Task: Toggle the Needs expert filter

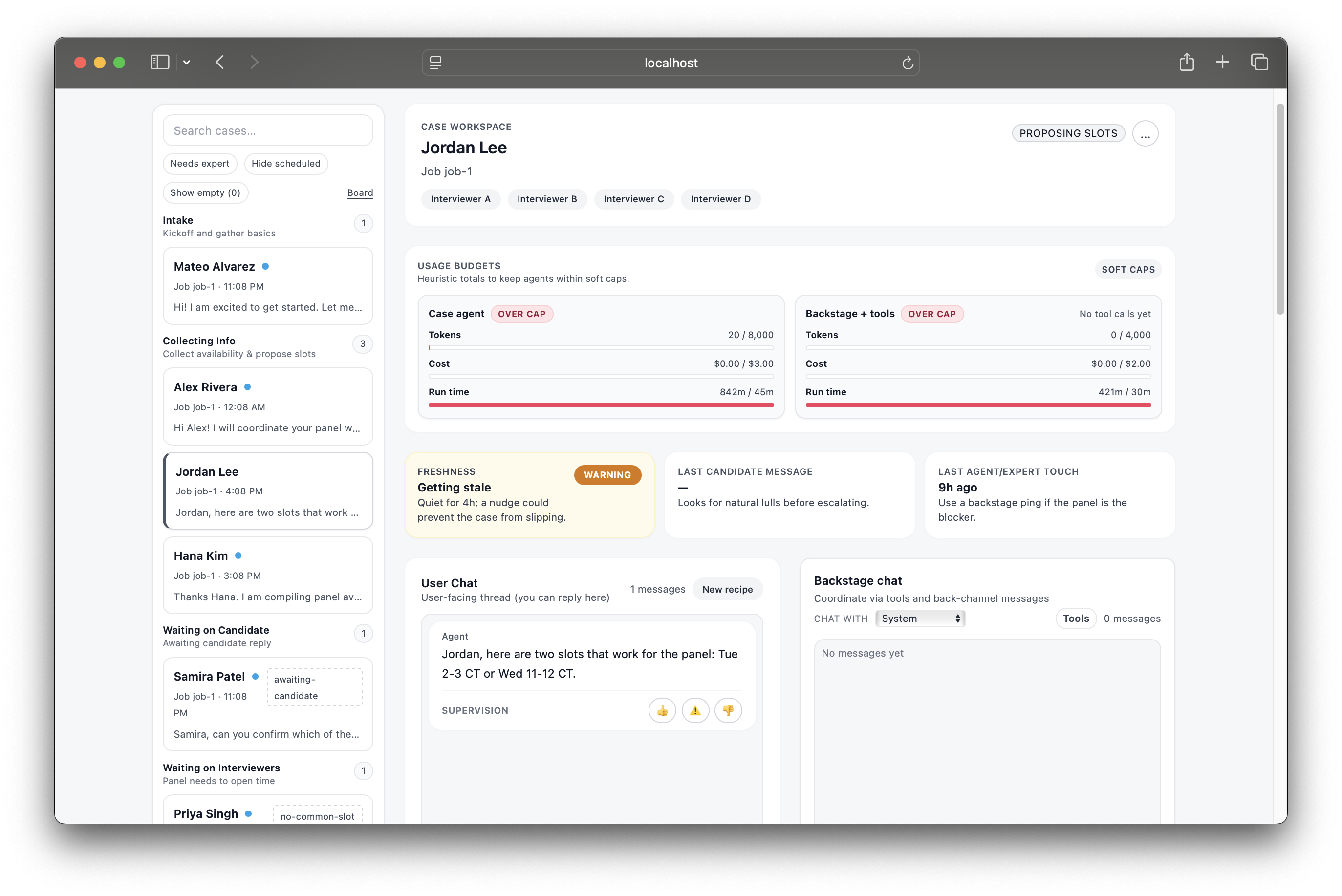Action: click(199, 164)
